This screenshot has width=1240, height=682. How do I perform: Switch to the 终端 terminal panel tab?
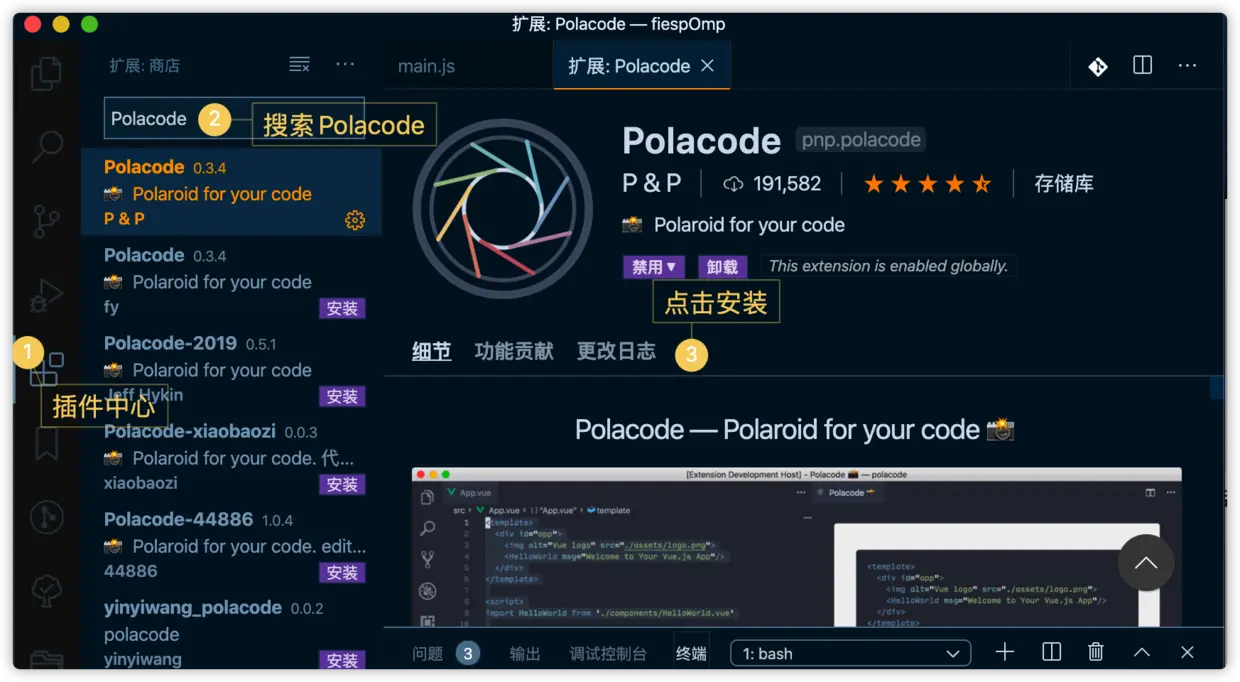pos(691,653)
